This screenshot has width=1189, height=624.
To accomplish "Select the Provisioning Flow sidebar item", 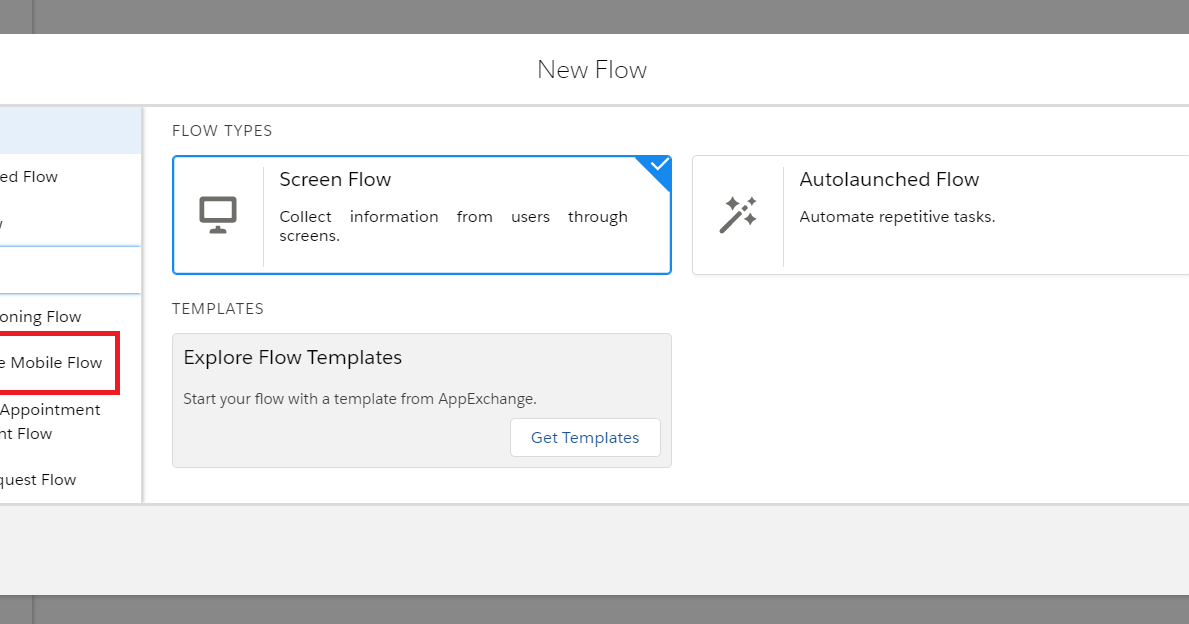I will (x=42, y=317).
